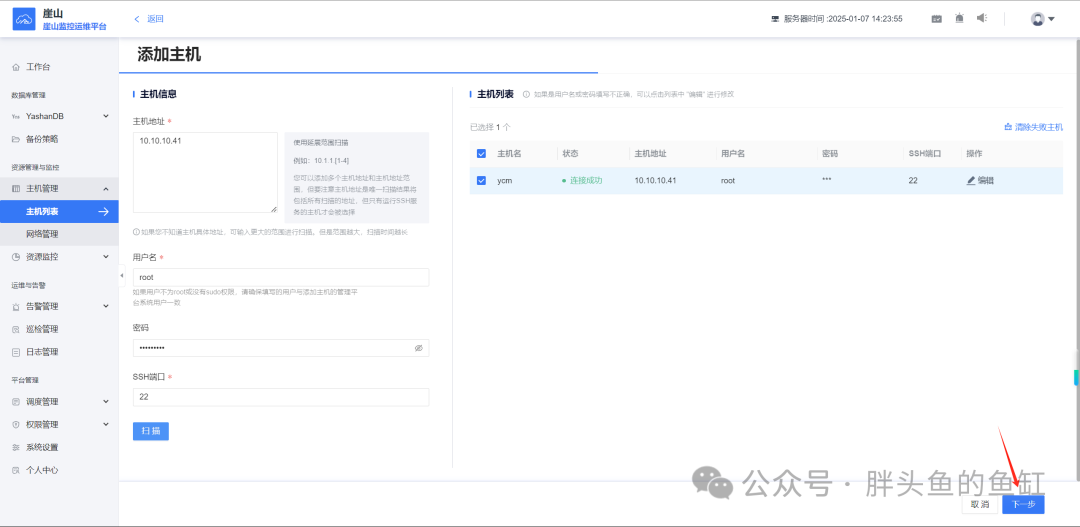
Task: Open the user avatar menu
Action: point(1043,19)
